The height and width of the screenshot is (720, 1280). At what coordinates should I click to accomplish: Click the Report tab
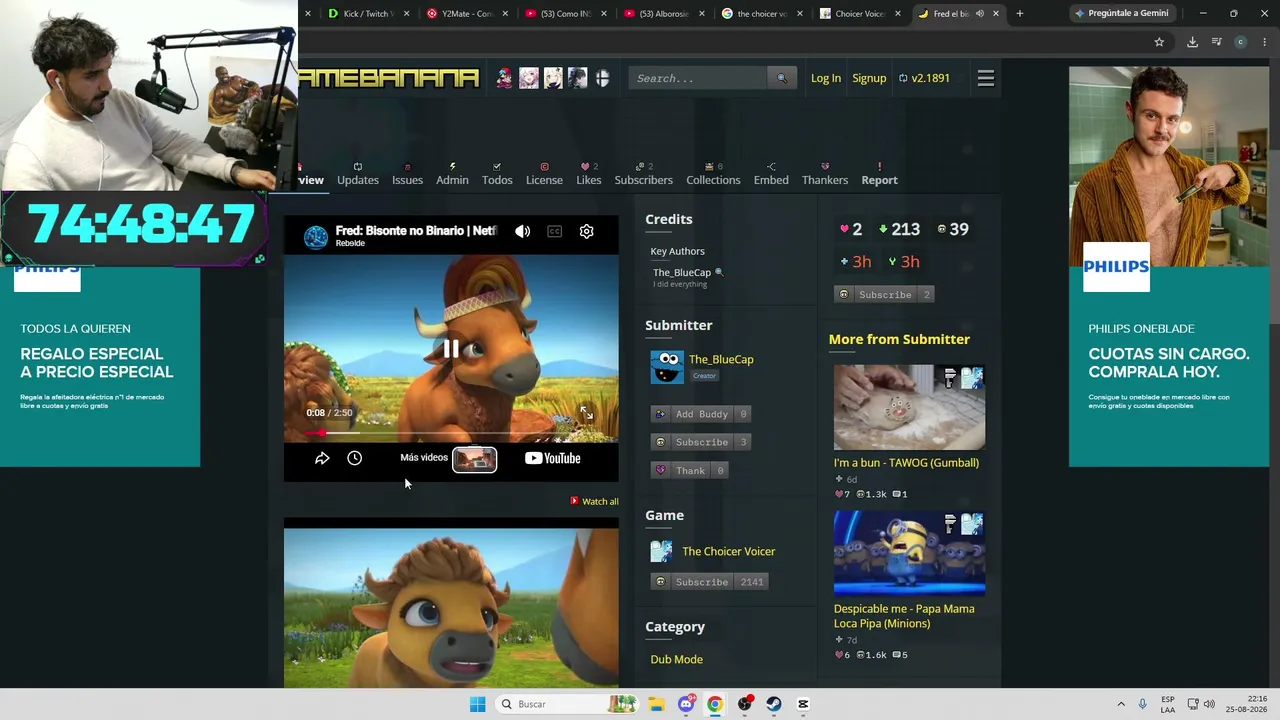click(x=879, y=174)
